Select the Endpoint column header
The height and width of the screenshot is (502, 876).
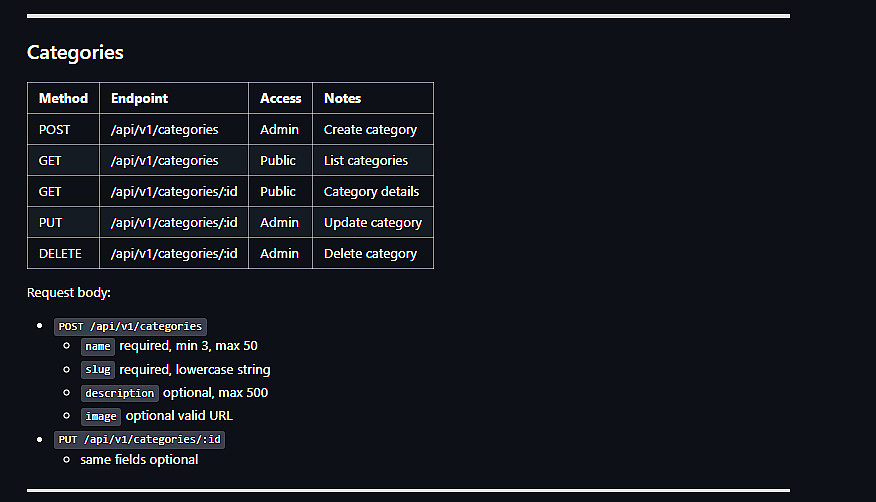coord(139,98)
